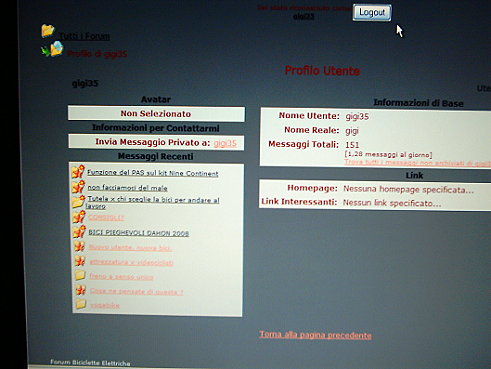Open the Funzione del PAS sul kit Nine Continent topic
Viewport: 491px width, 369px height.
[x=153, y=173]
